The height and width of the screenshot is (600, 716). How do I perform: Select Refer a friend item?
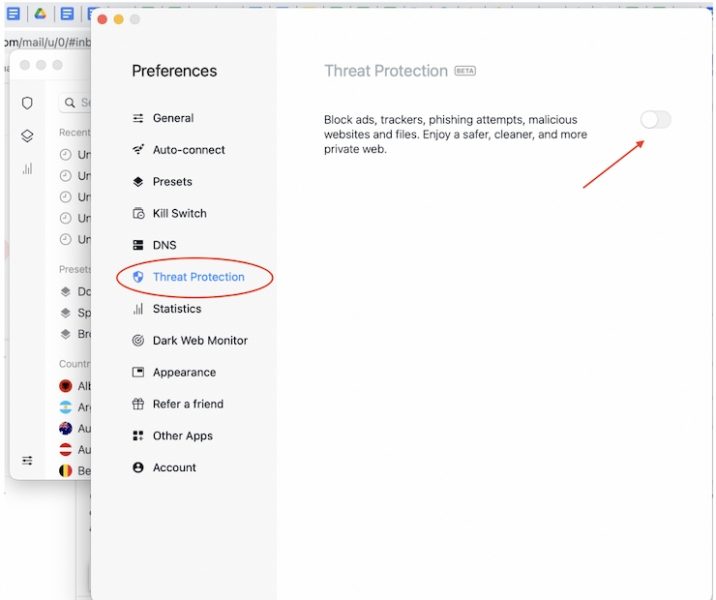point(178,404)
